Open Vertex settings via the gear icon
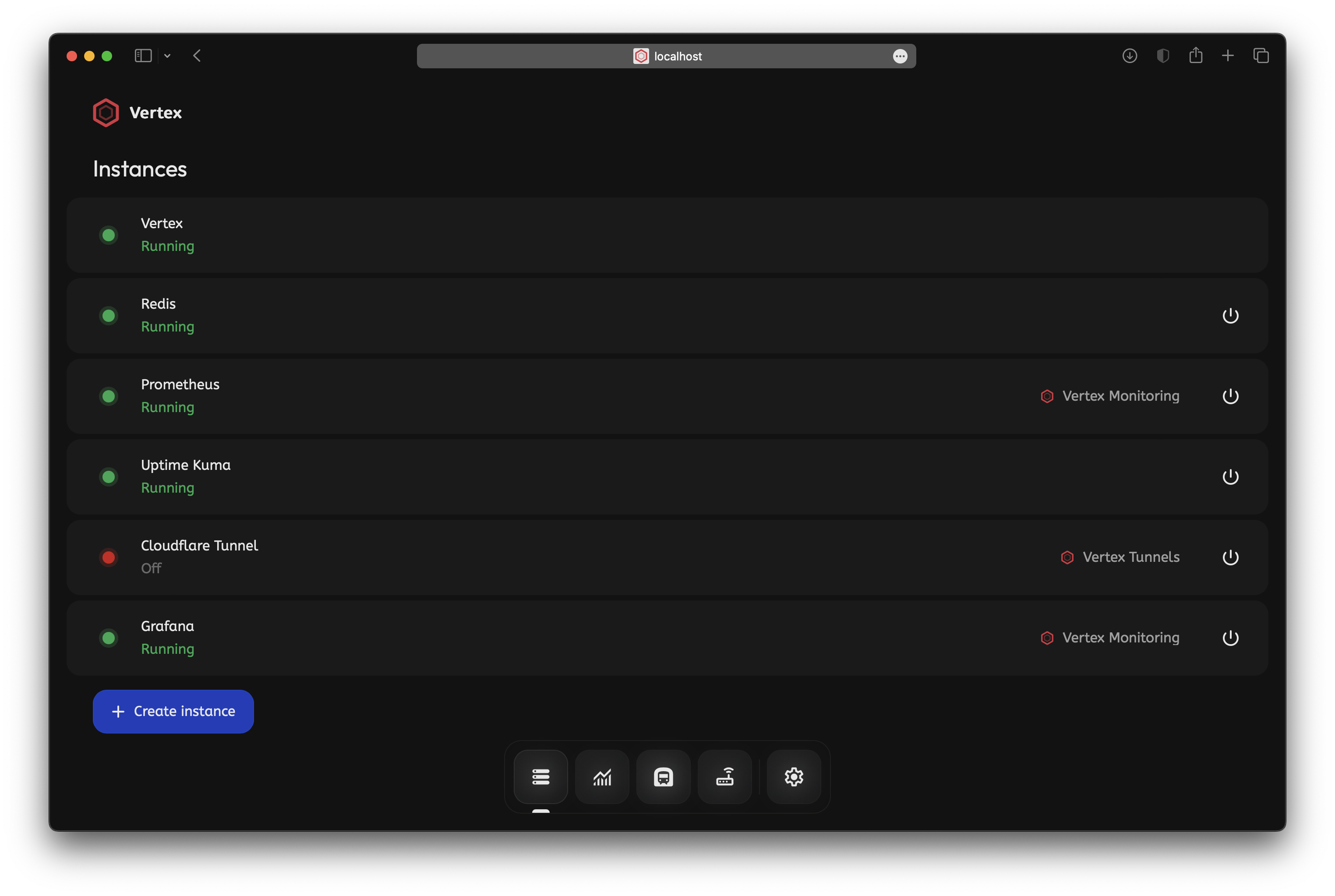This screenshot has width=1335, height=896. (793, 777)
